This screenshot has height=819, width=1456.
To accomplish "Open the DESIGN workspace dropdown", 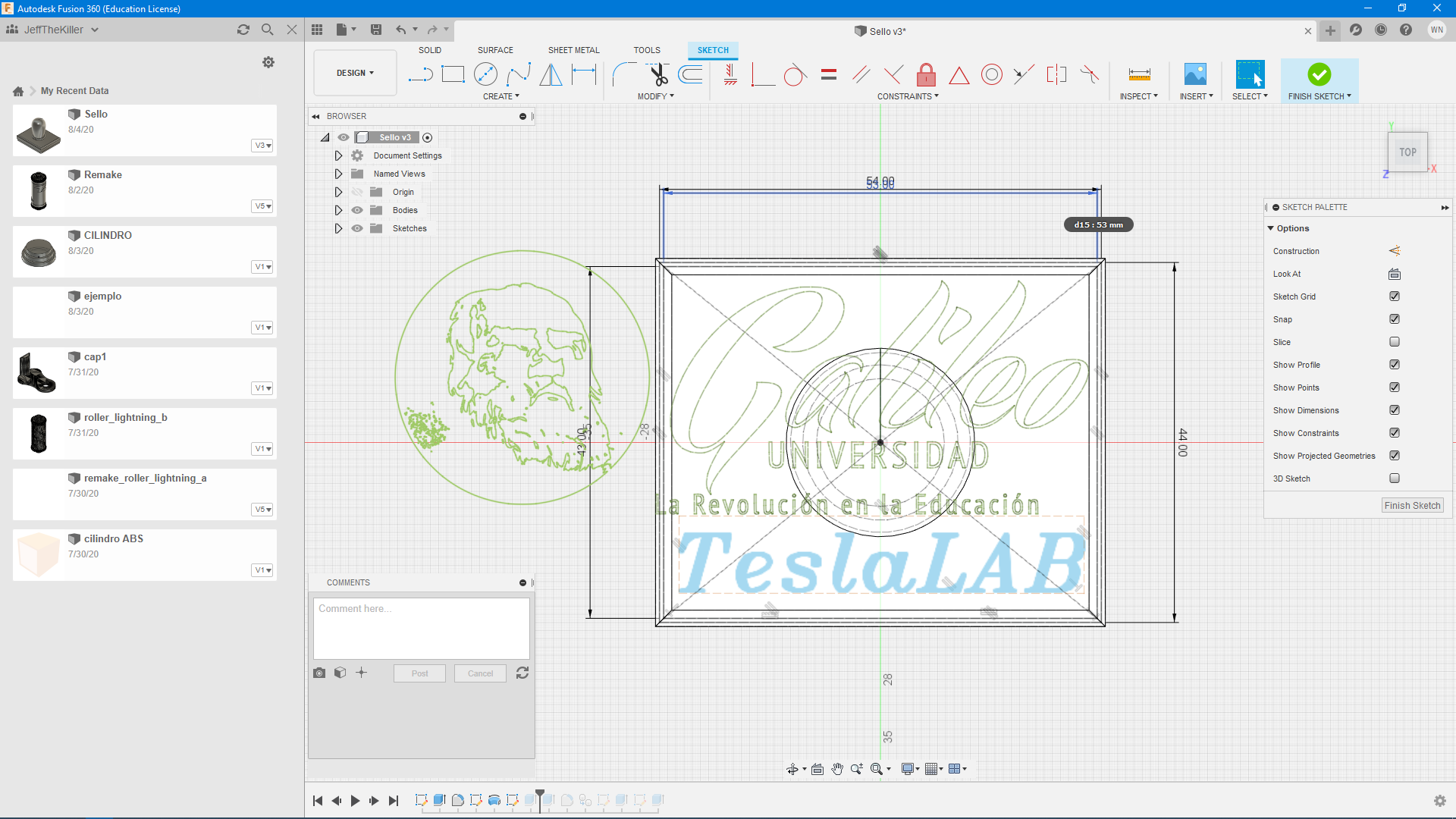I will [x=355, y=73].
